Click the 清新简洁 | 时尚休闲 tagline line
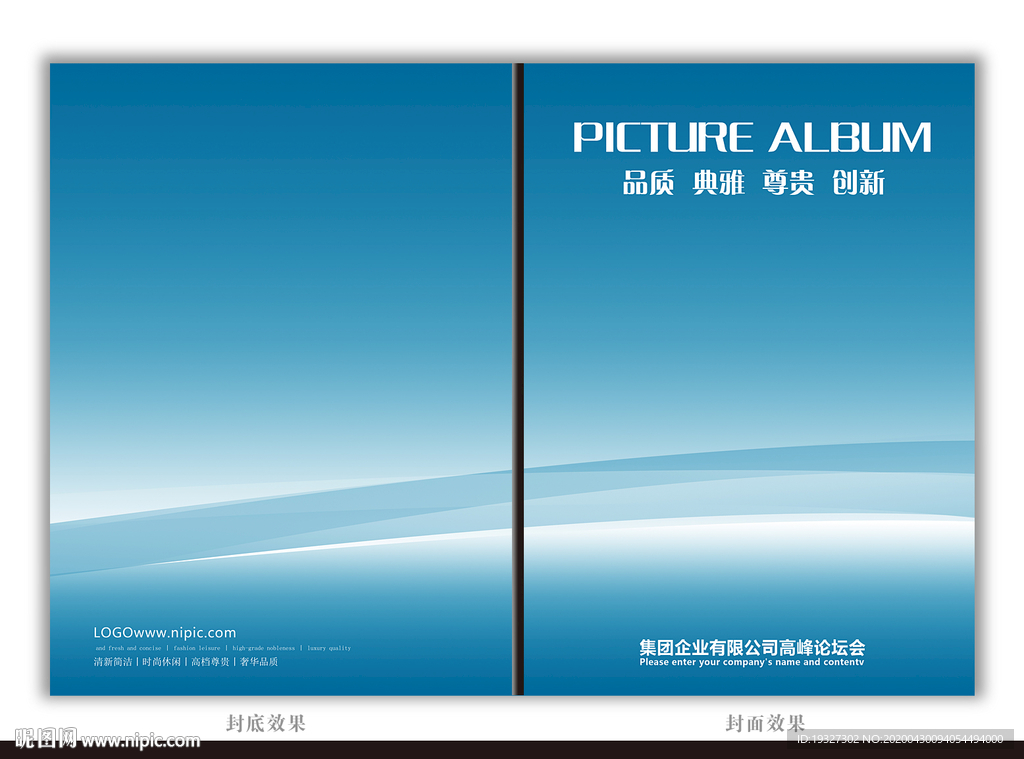This screenshot has height=759, width=1024. [185, 662]
